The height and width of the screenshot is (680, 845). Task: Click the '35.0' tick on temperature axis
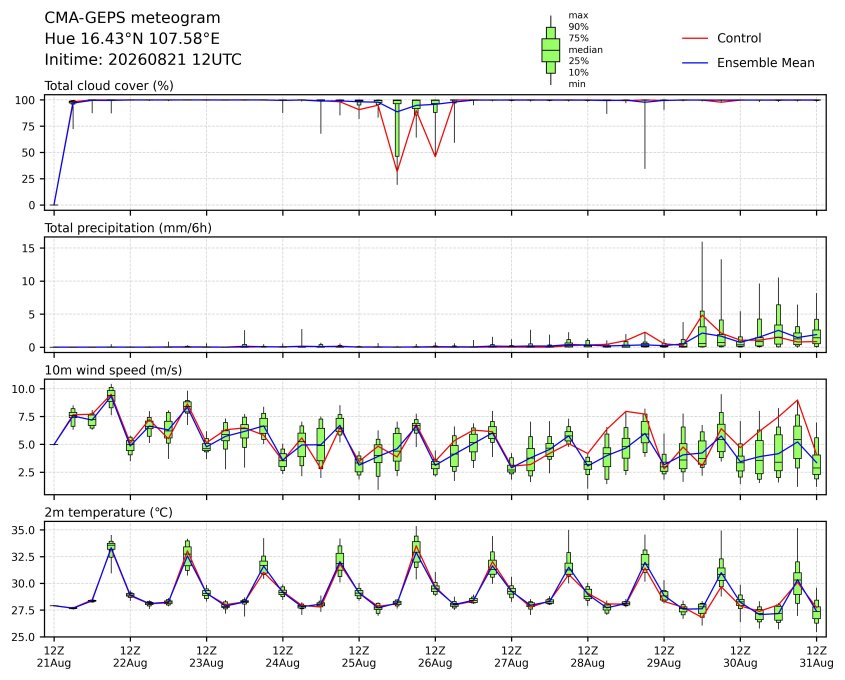24,530
